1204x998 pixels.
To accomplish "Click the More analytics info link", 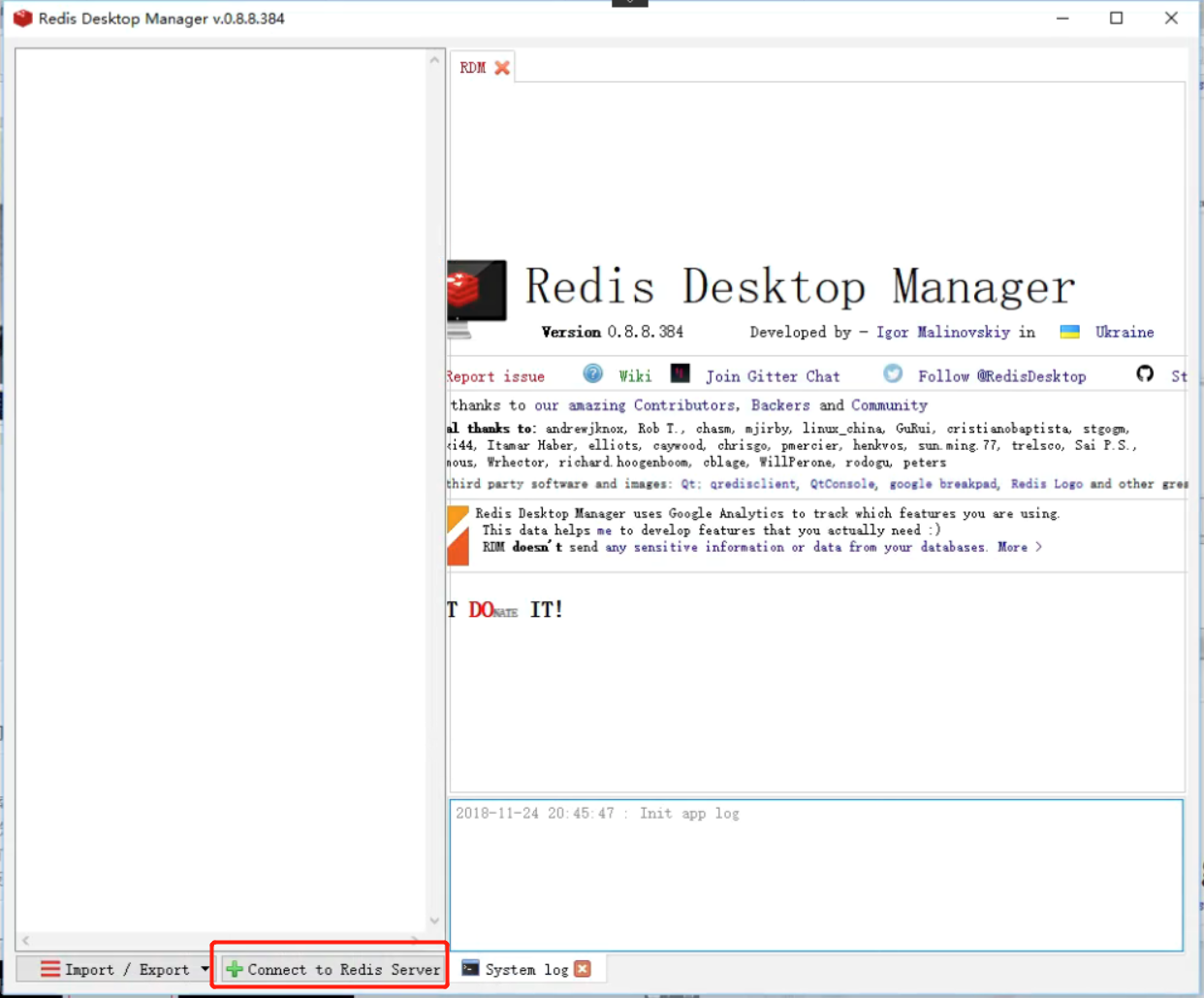I will [x=1020, y=547].
